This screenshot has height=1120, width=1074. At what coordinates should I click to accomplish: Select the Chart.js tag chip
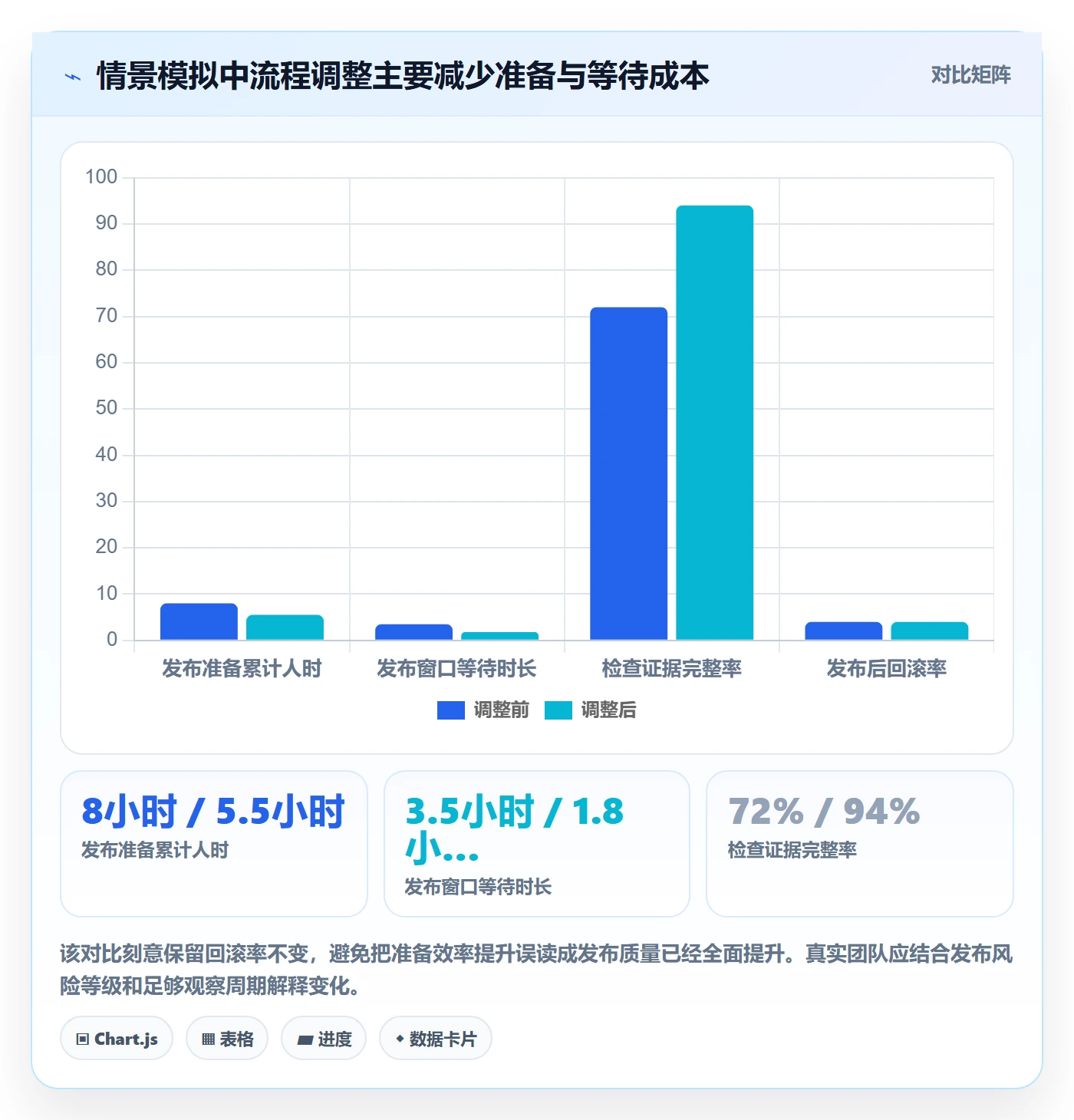point(117,1039)
